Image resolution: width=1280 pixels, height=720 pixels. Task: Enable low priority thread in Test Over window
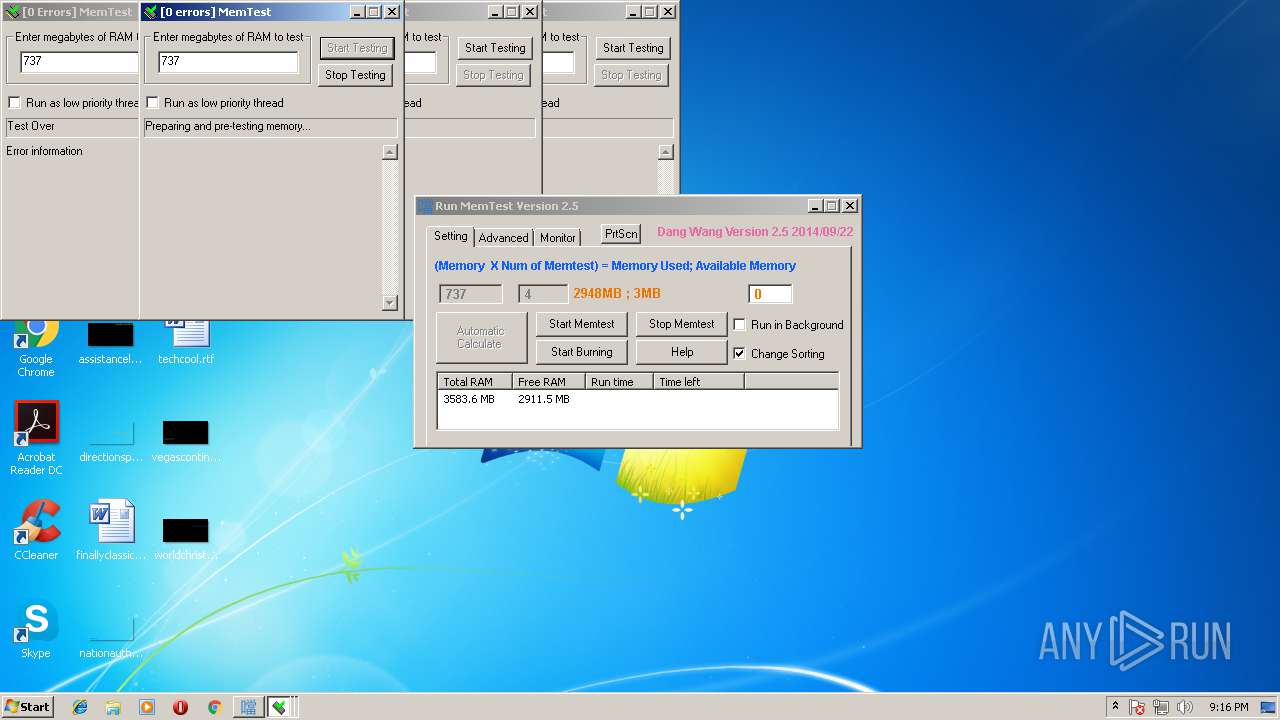(x=15, y=103)
